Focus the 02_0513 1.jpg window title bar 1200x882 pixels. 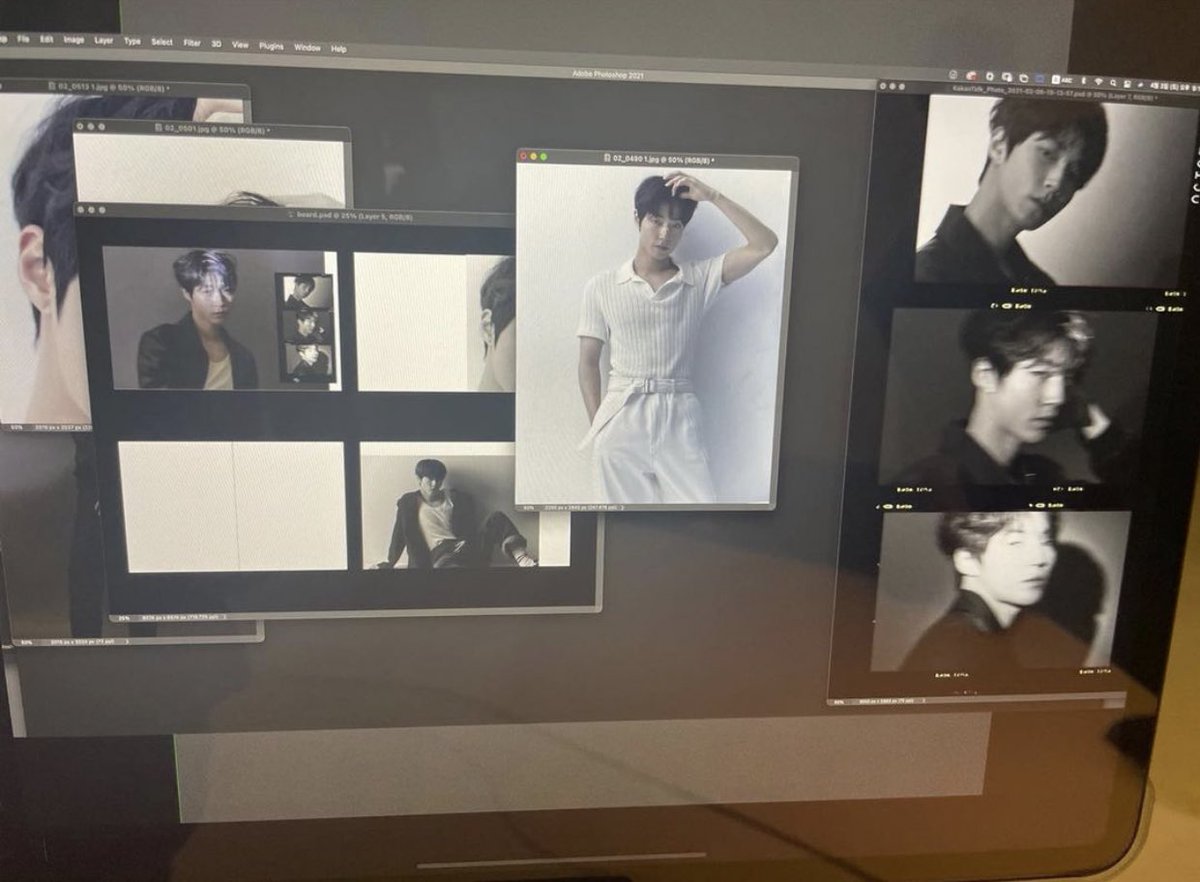pyautogui.click(x=124, y=88)
